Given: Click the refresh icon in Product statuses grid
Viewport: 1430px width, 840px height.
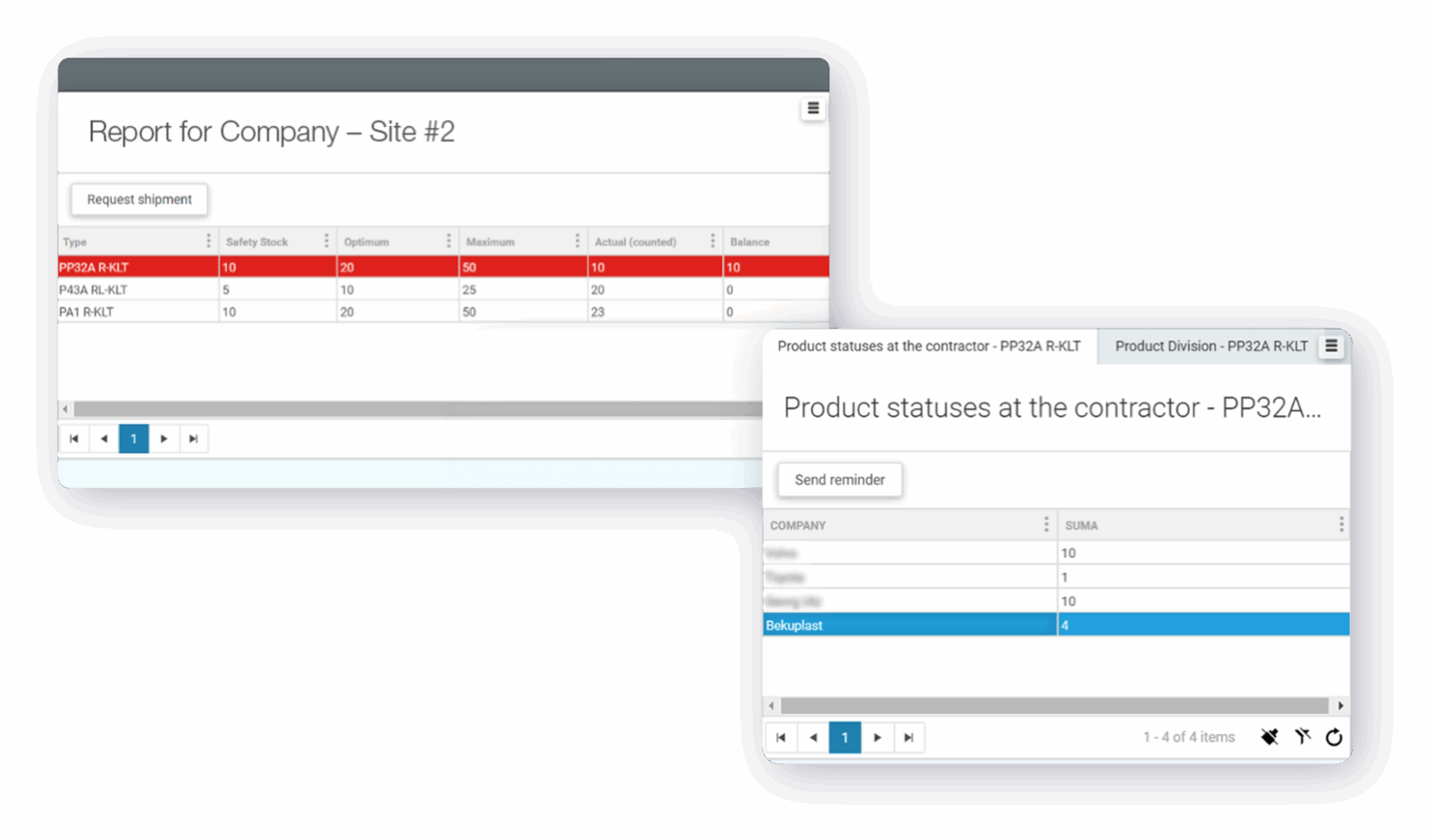Looking at the screenshot, I should (x=1334, y=737).
